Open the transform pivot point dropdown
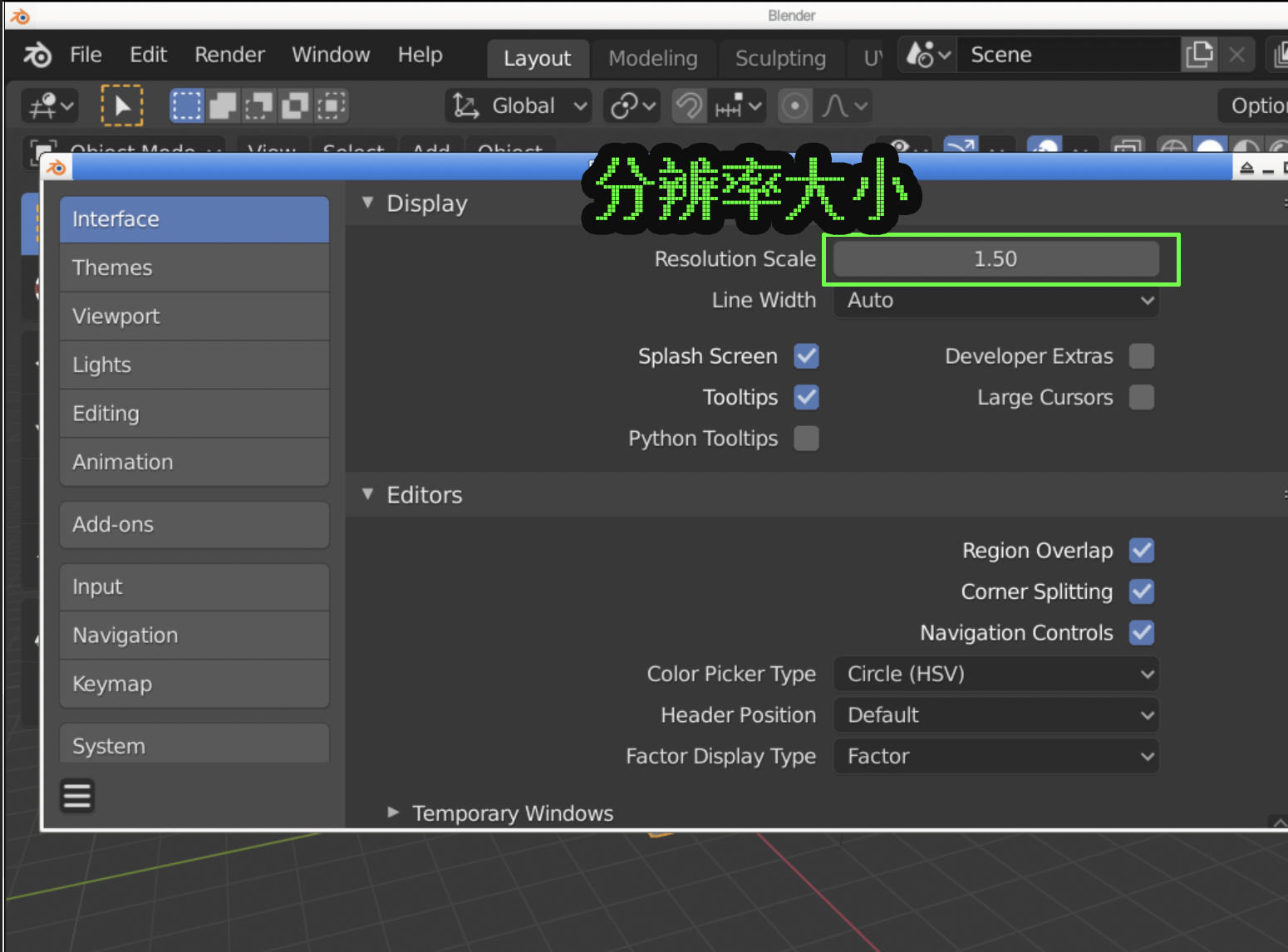Screen dimensions: 1288x952 click(632, 106)
